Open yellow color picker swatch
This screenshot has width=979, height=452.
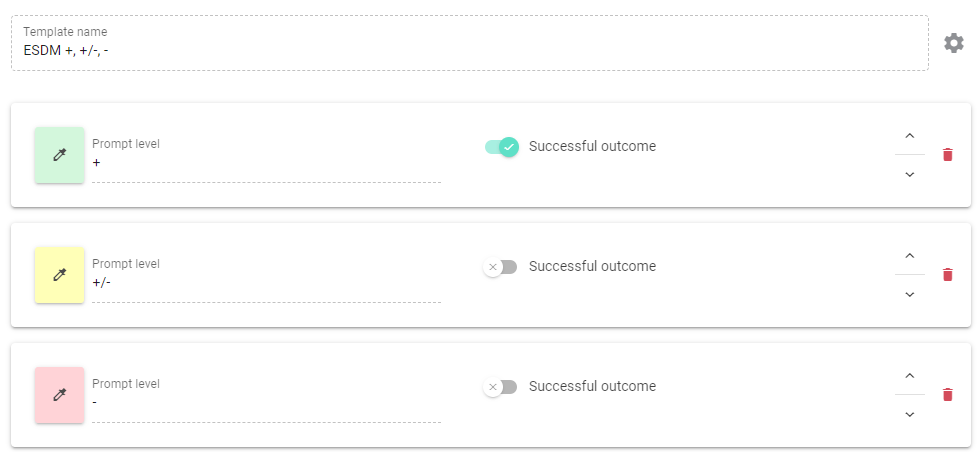pos(59,275)
